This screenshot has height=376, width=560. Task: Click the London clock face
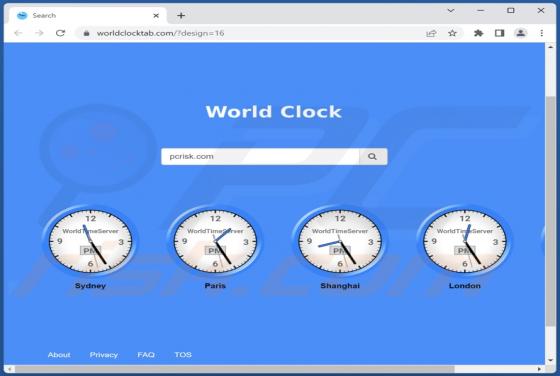click(x=465, y=241)
